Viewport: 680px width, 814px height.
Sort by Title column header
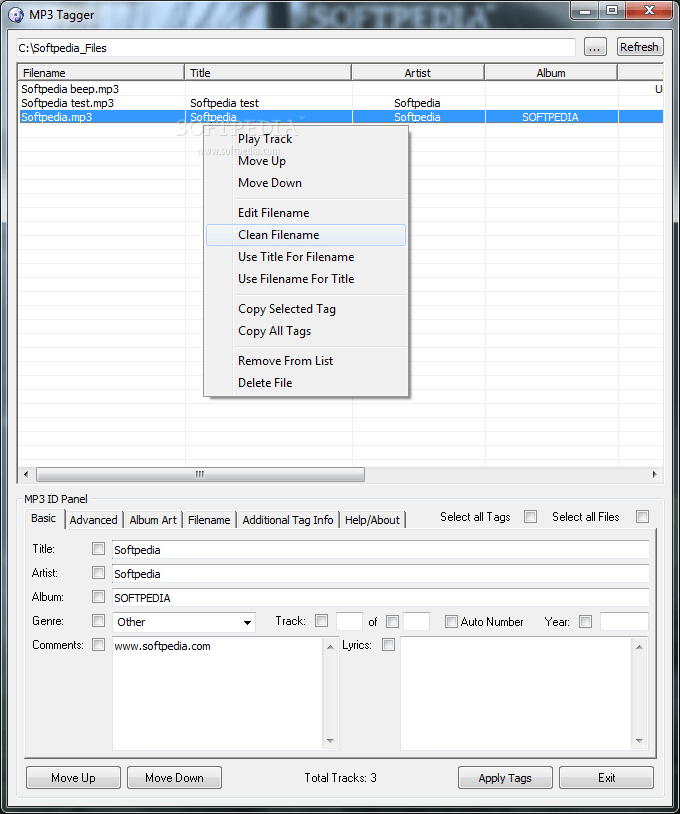268,73
